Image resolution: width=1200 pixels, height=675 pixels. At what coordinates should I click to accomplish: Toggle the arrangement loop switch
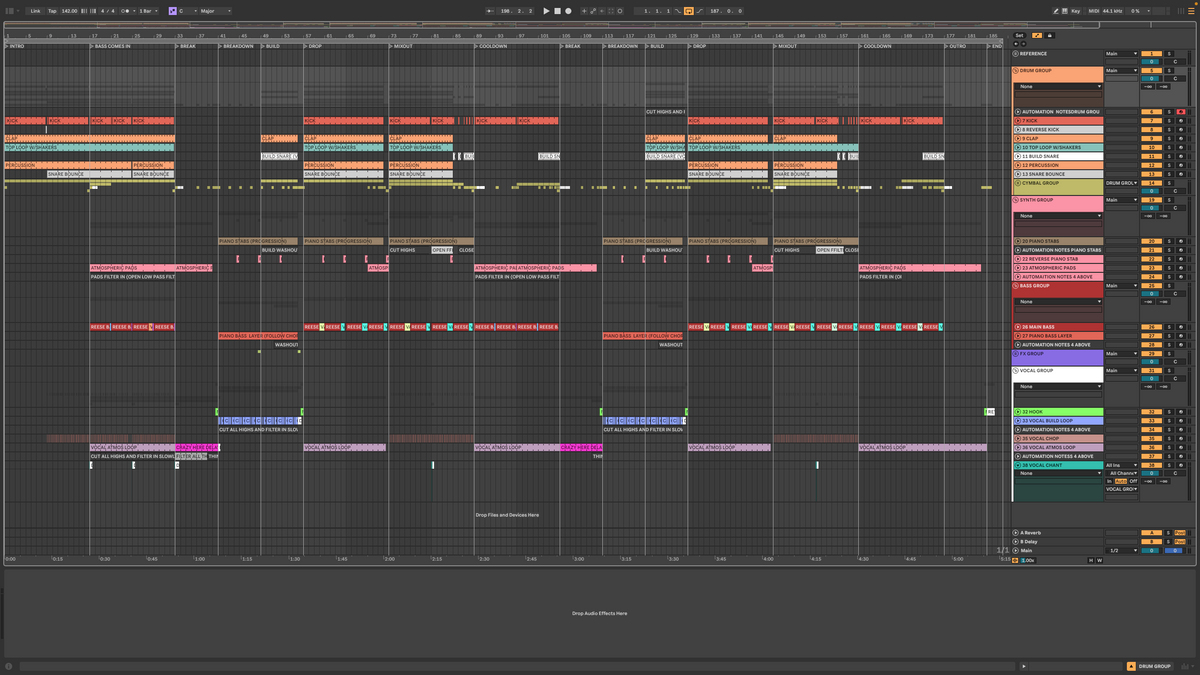[688, 10]
